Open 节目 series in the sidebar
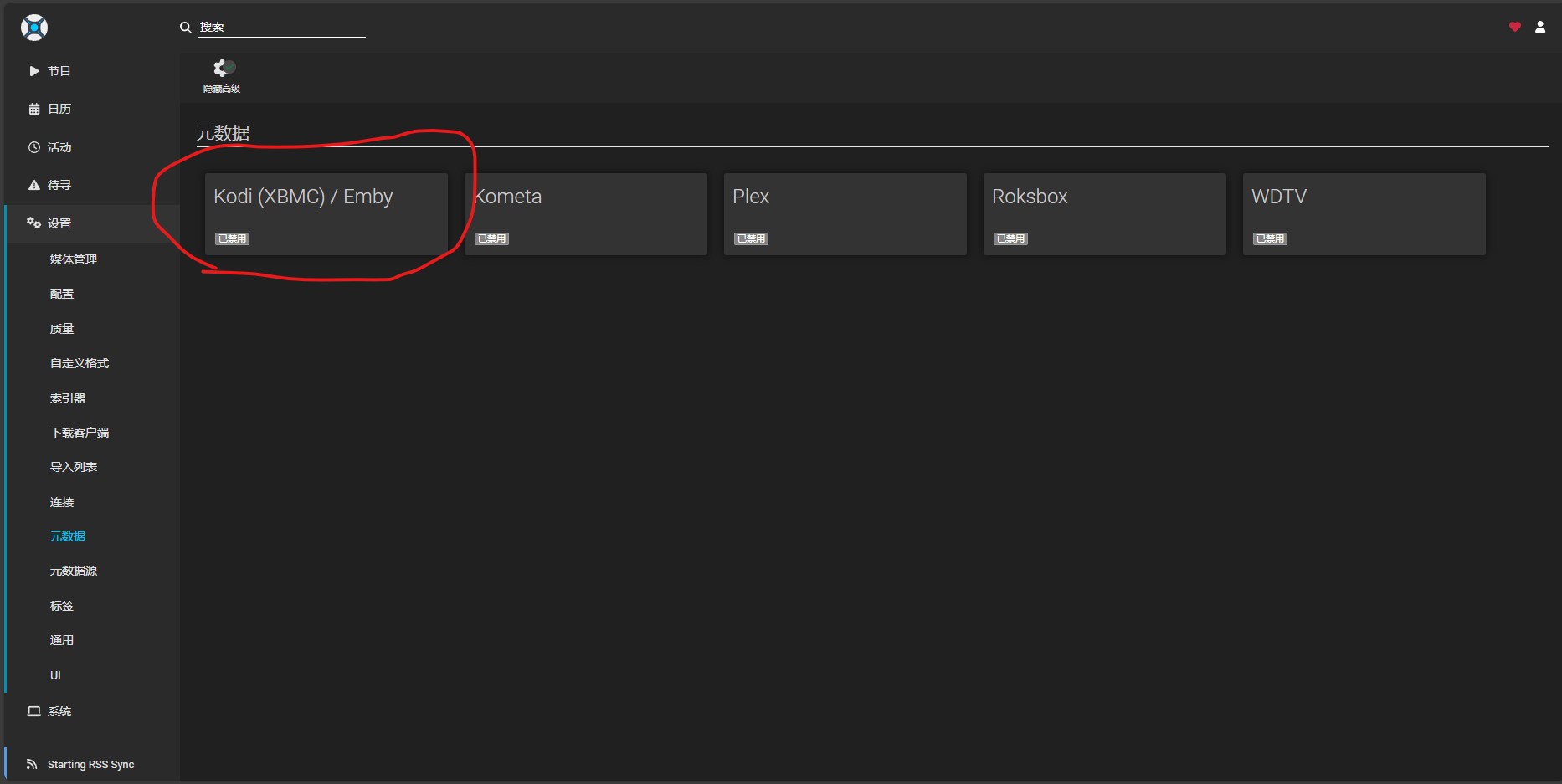 tap(59, 71)
